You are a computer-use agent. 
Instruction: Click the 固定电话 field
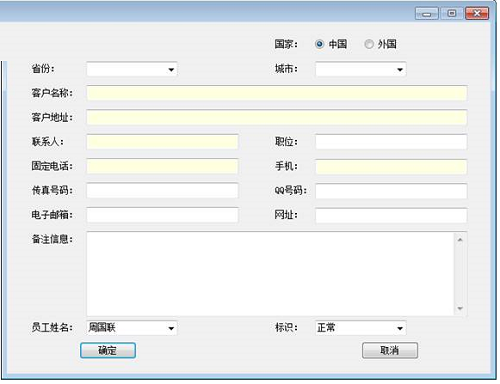click(162, 166)
